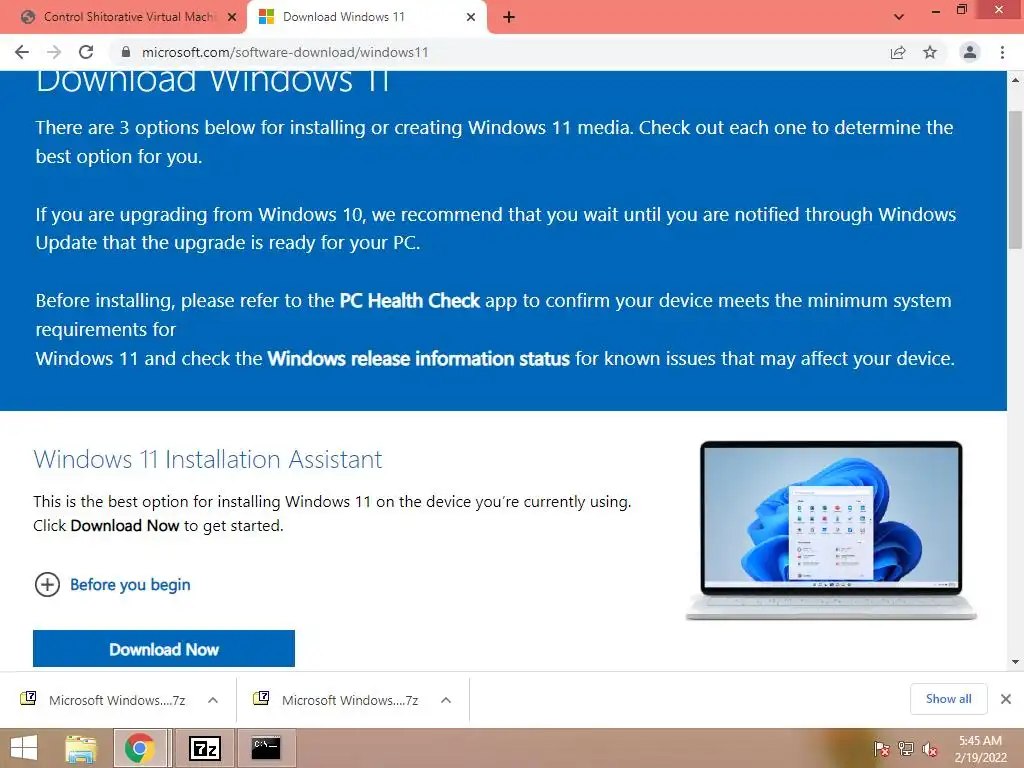Open 7-Zip from the taskbar
Image resolution: width=1024 pixels, height=768 pixels.
pos(204,748)
